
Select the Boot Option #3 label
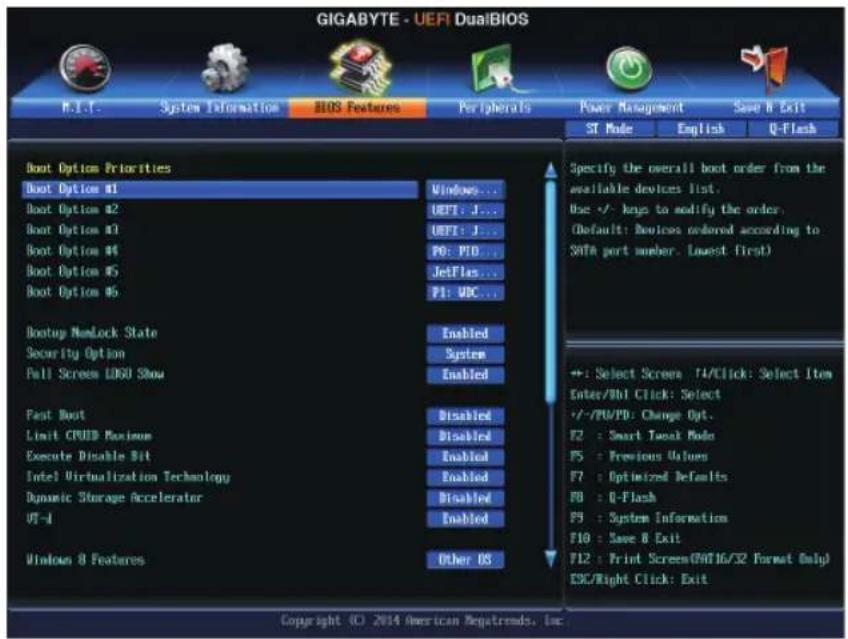(x=72, y=230)
